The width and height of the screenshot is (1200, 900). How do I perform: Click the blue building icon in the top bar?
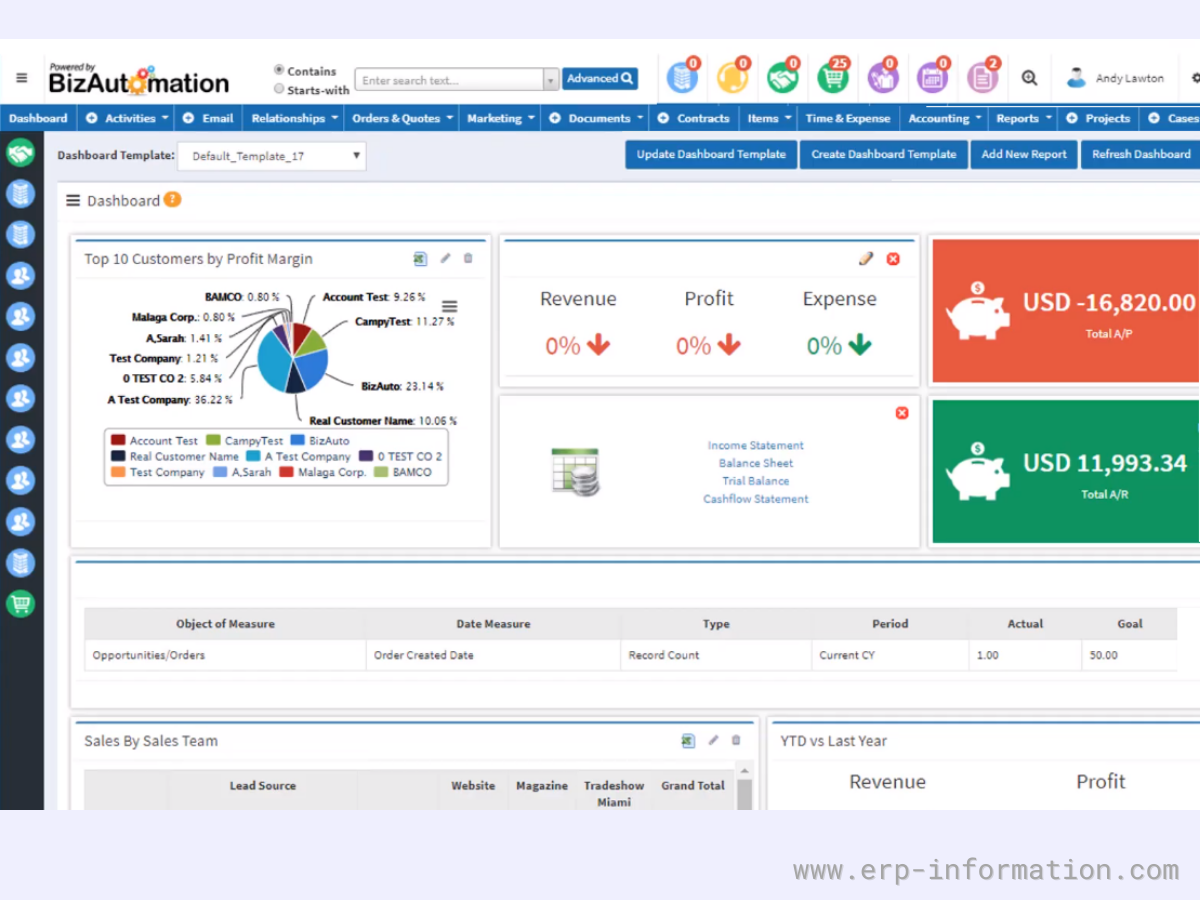click(x=682, y=77)
